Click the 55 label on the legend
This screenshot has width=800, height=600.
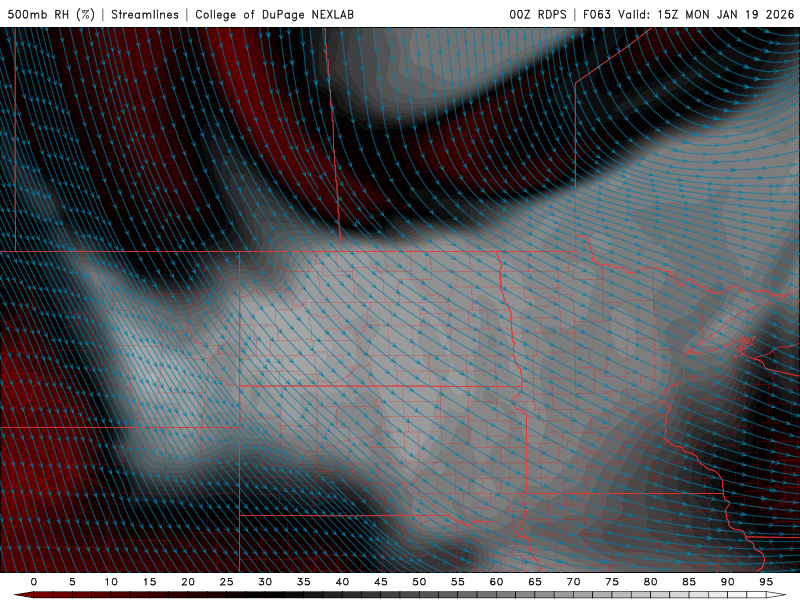coord(458,582)
